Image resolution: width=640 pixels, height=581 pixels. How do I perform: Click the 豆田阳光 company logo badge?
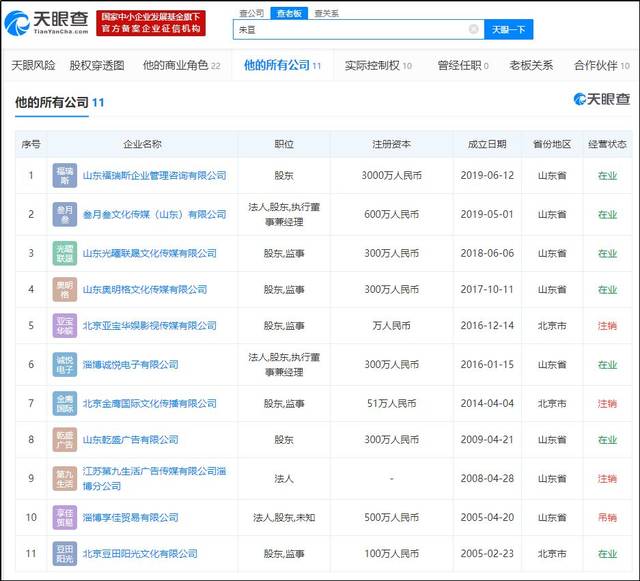click(64, 553)
